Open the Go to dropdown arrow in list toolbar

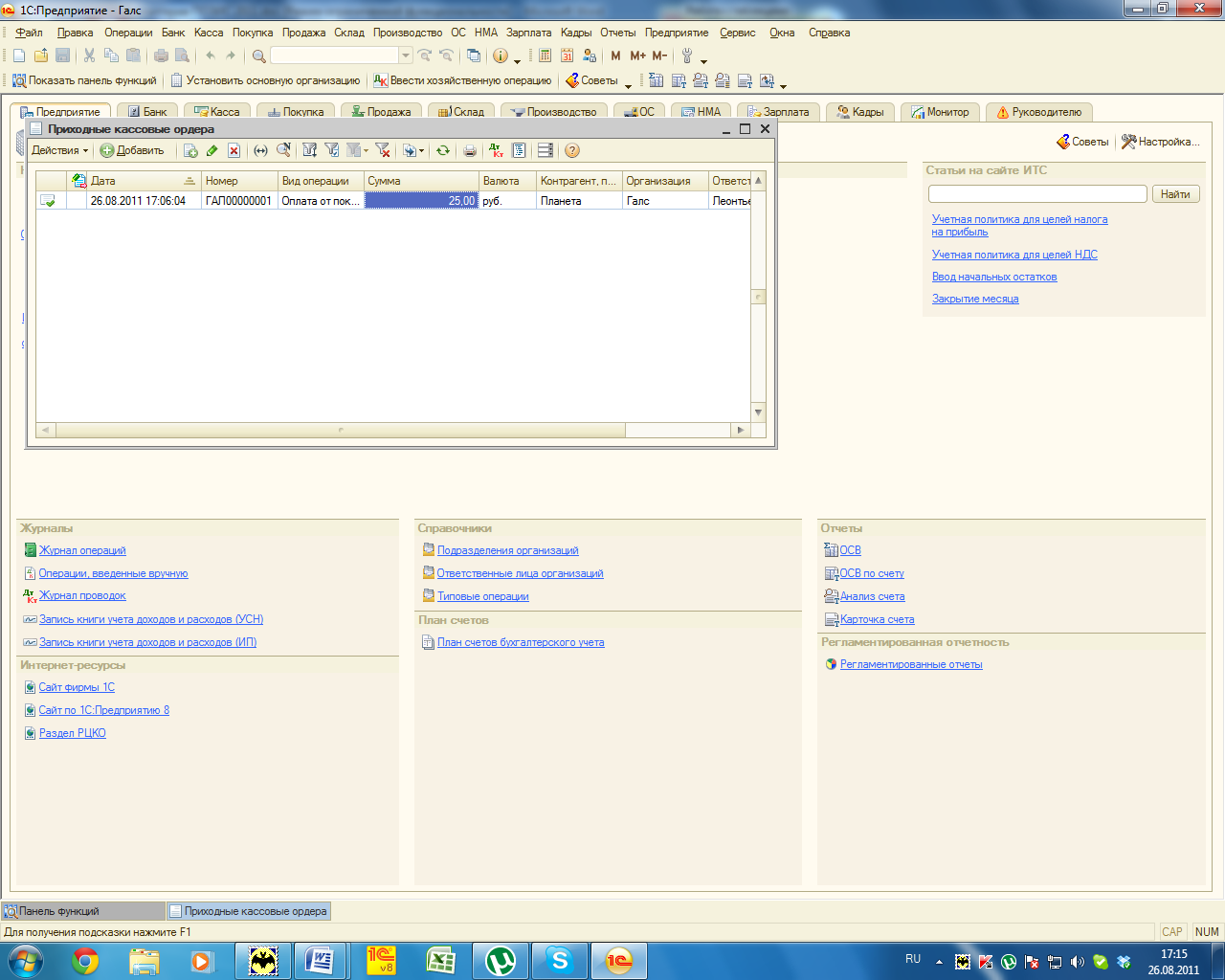click(x=422, y=151)
